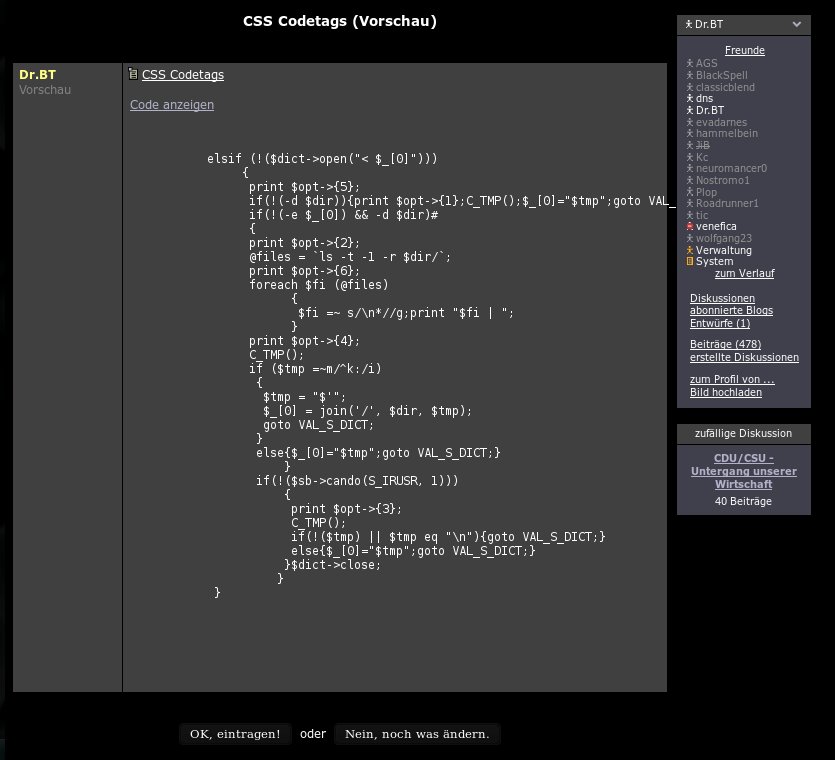Viewport: 835px width, 760px height.
Task: Click the Freunde heading link
Action: (744, 50)
